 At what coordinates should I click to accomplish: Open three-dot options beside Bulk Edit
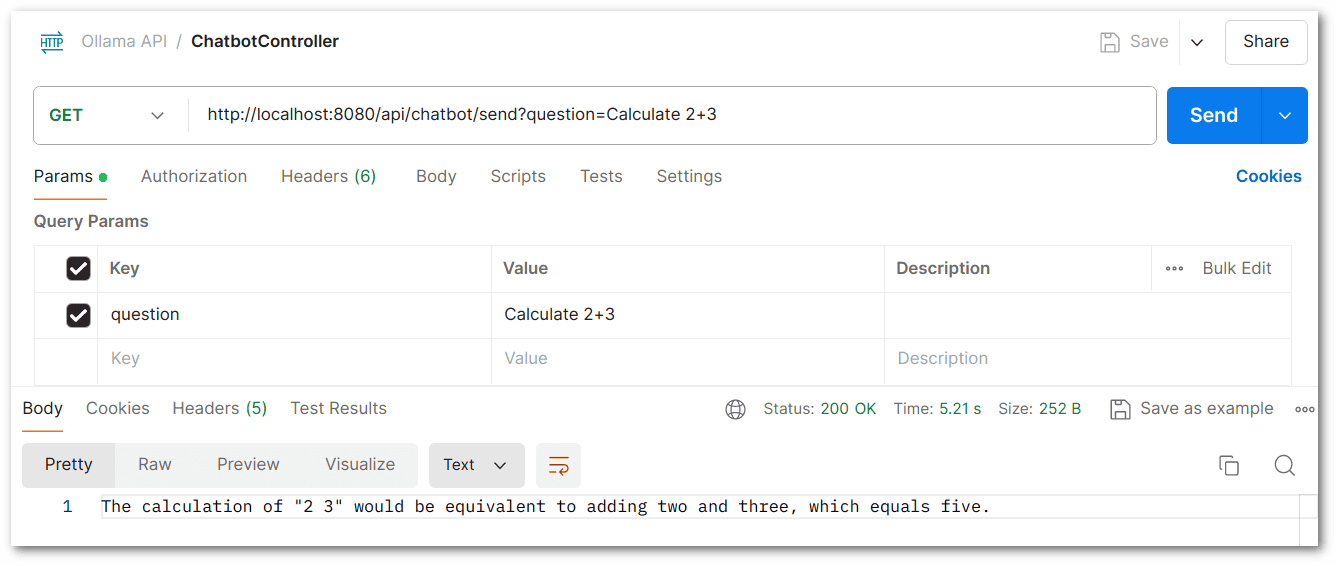coord(1175,269)
